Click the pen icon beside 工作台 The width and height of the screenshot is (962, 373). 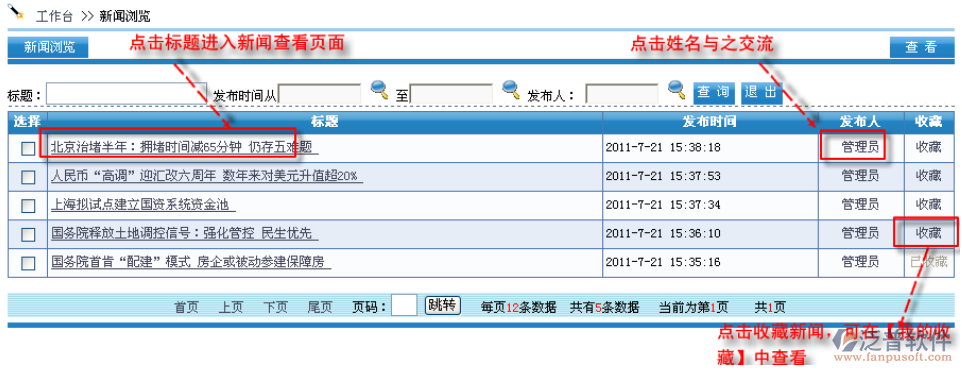(17, 13)
